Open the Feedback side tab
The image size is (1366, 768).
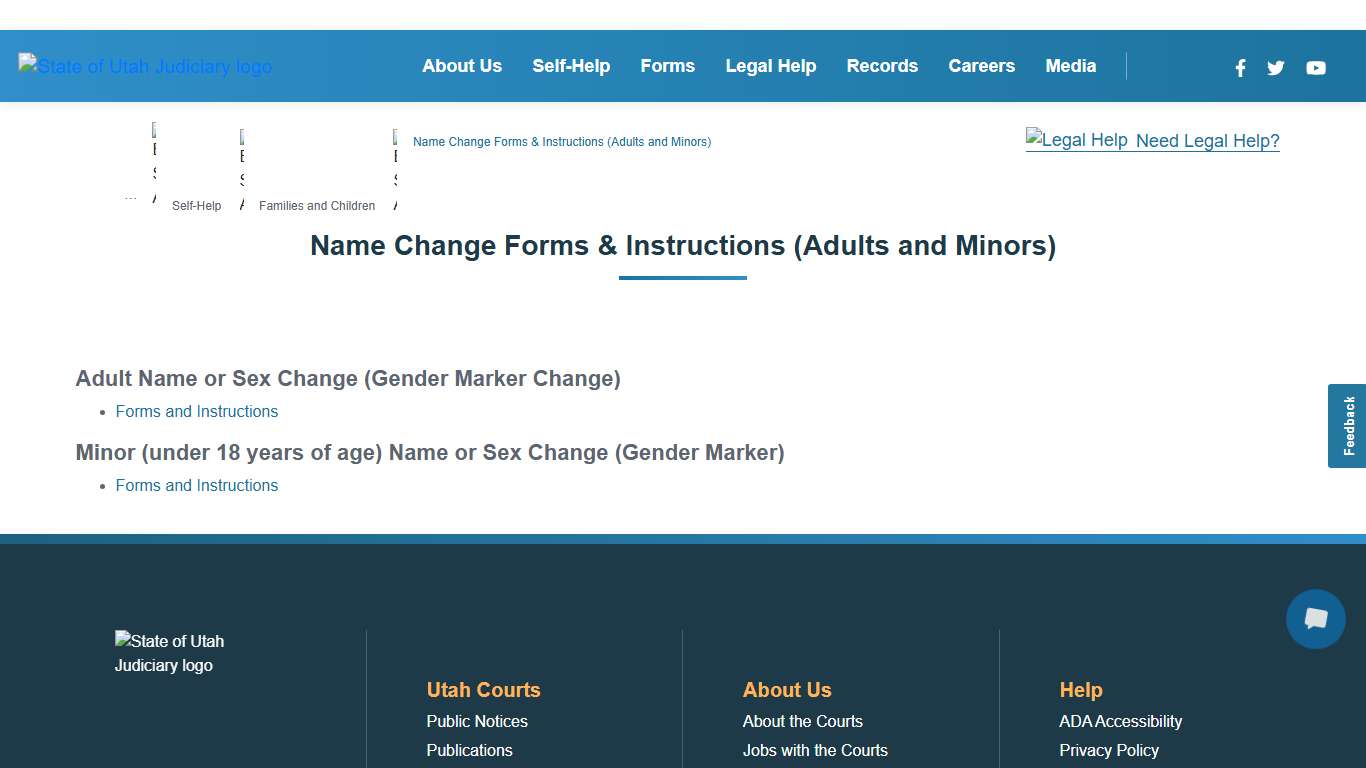(x=1346, y=425)
